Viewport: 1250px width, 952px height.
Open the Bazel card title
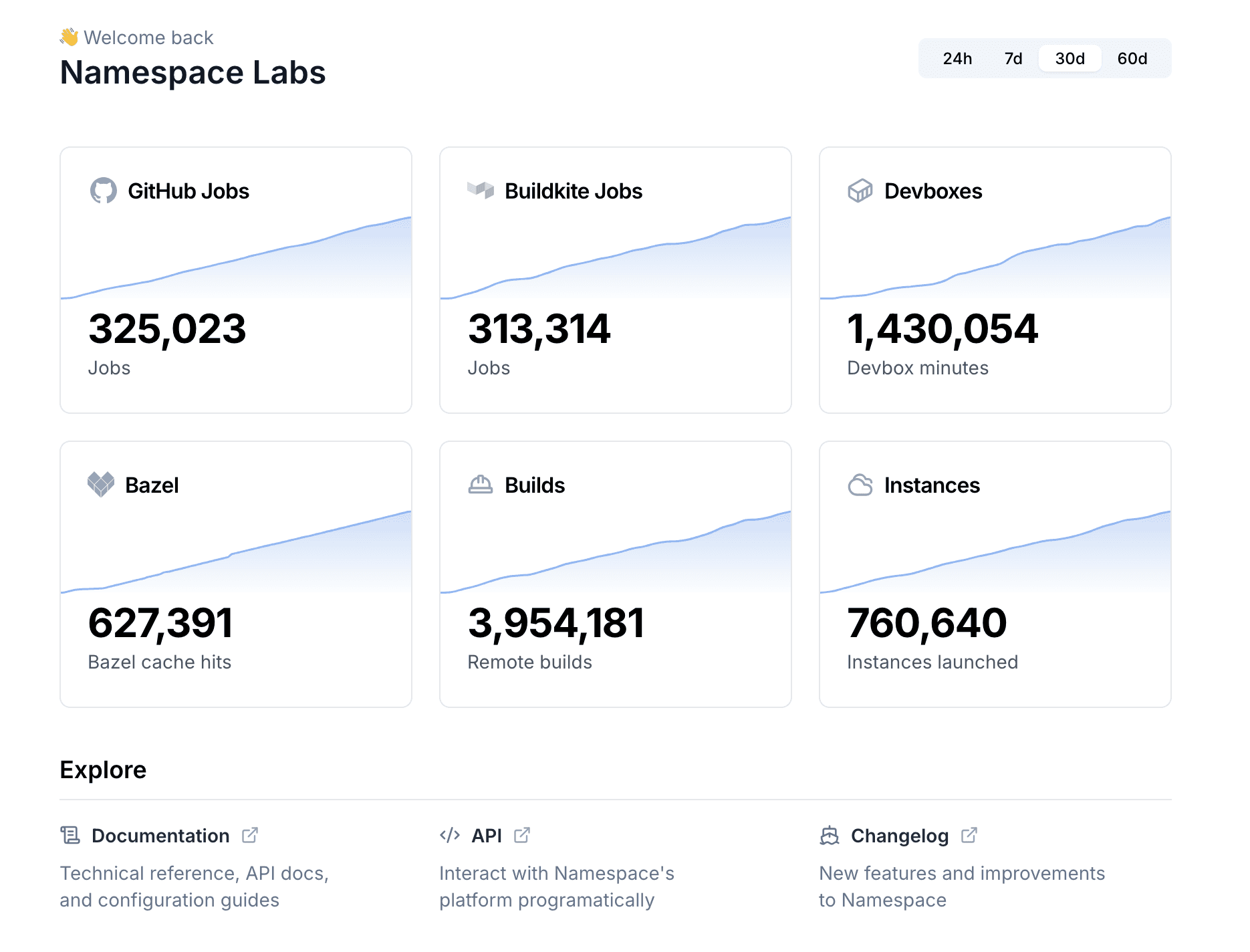[x=152, y=485]
